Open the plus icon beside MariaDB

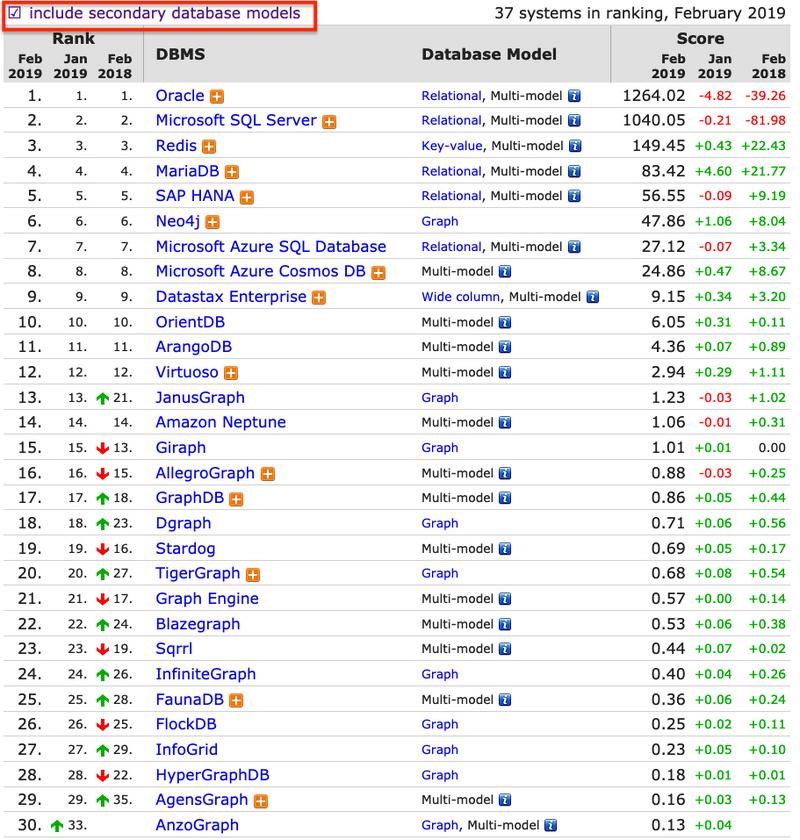point(231,172)
